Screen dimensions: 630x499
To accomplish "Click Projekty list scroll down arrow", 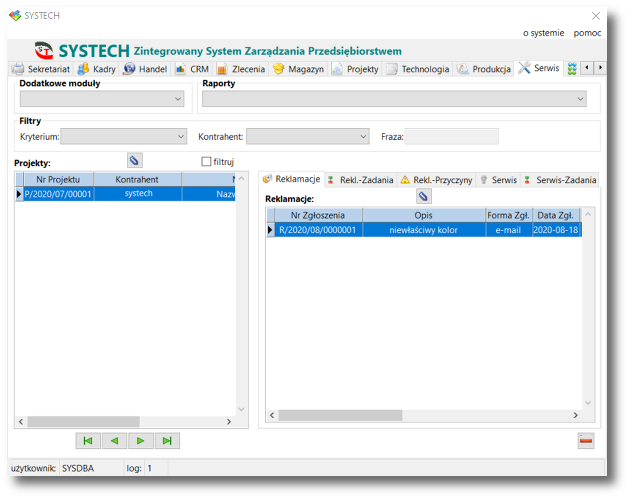I will point(241,409).
